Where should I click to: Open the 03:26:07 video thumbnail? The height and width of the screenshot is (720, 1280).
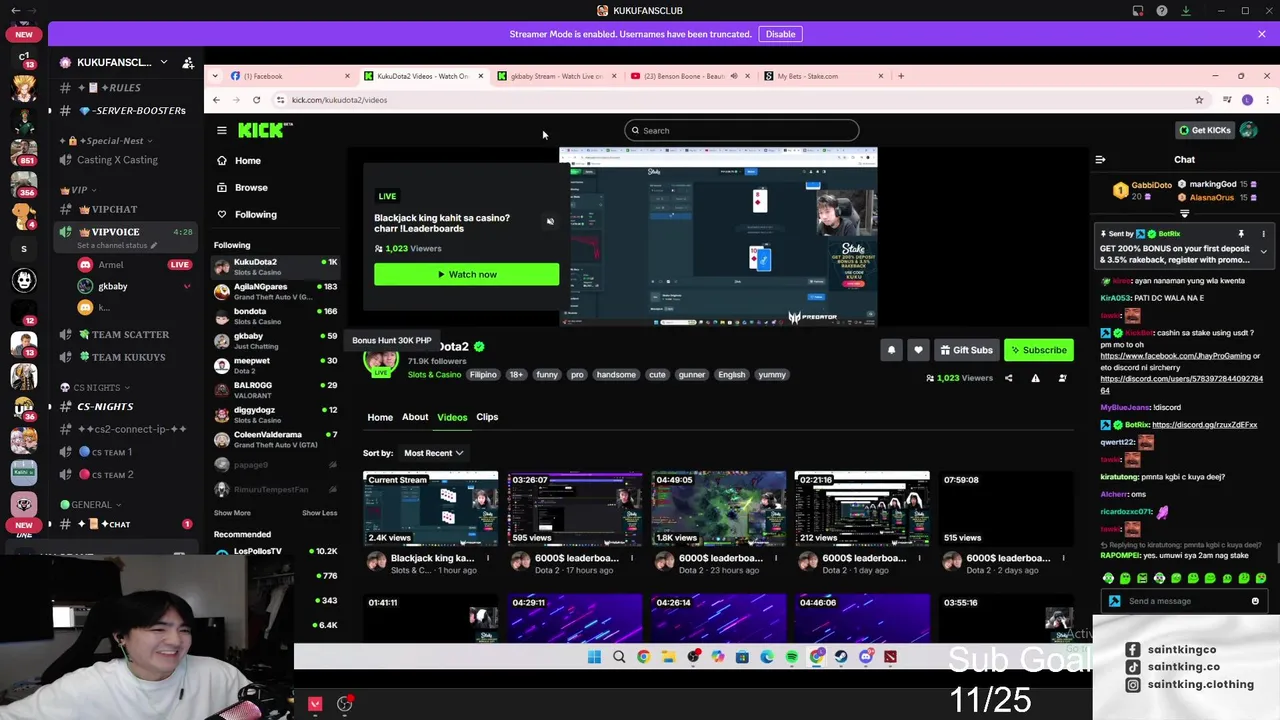(x=574, y=508)
